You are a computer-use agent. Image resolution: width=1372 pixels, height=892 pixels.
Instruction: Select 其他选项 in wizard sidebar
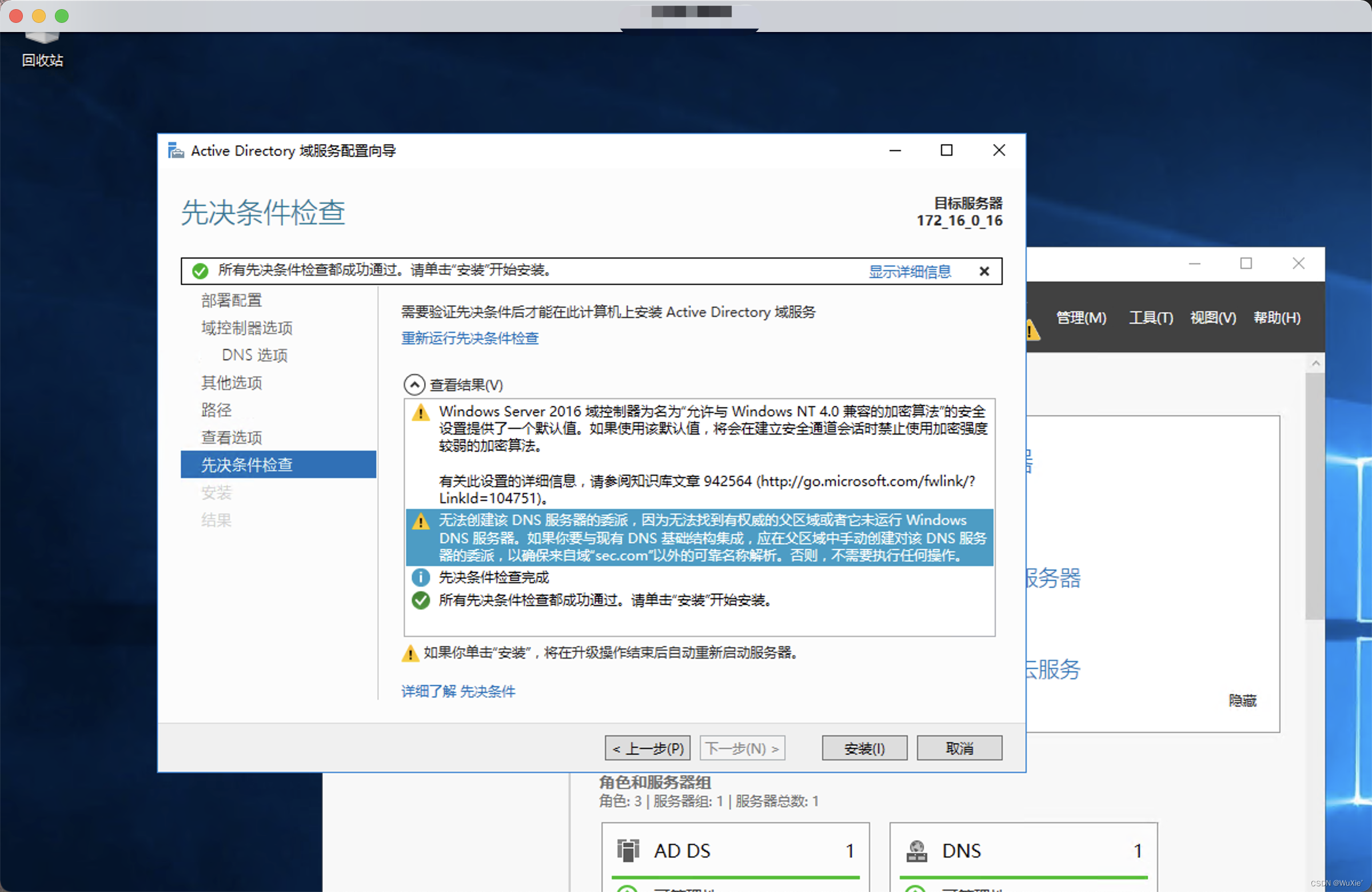(x=231, y=383)
